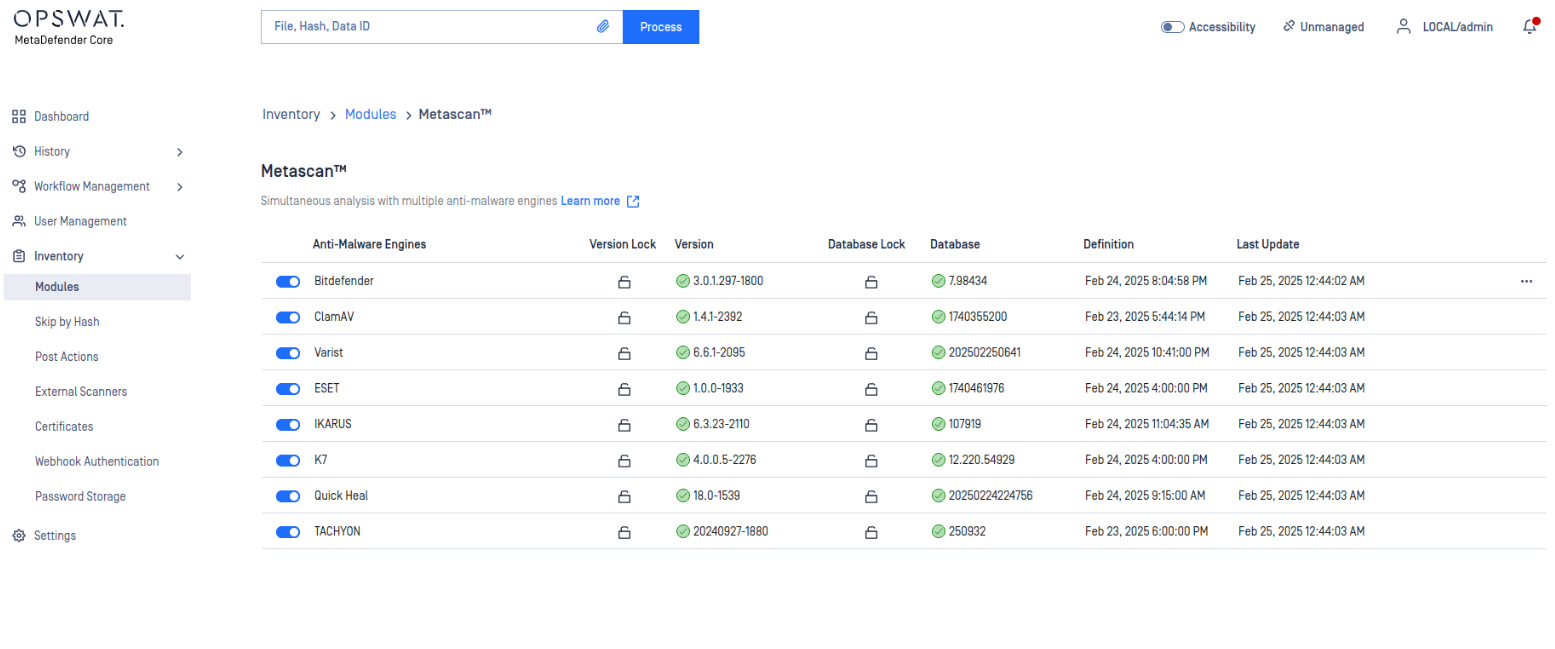The image size is (1555, 649).
Task: Click the Quick Heal version lock icon
Action: click(x=624, y=496)
